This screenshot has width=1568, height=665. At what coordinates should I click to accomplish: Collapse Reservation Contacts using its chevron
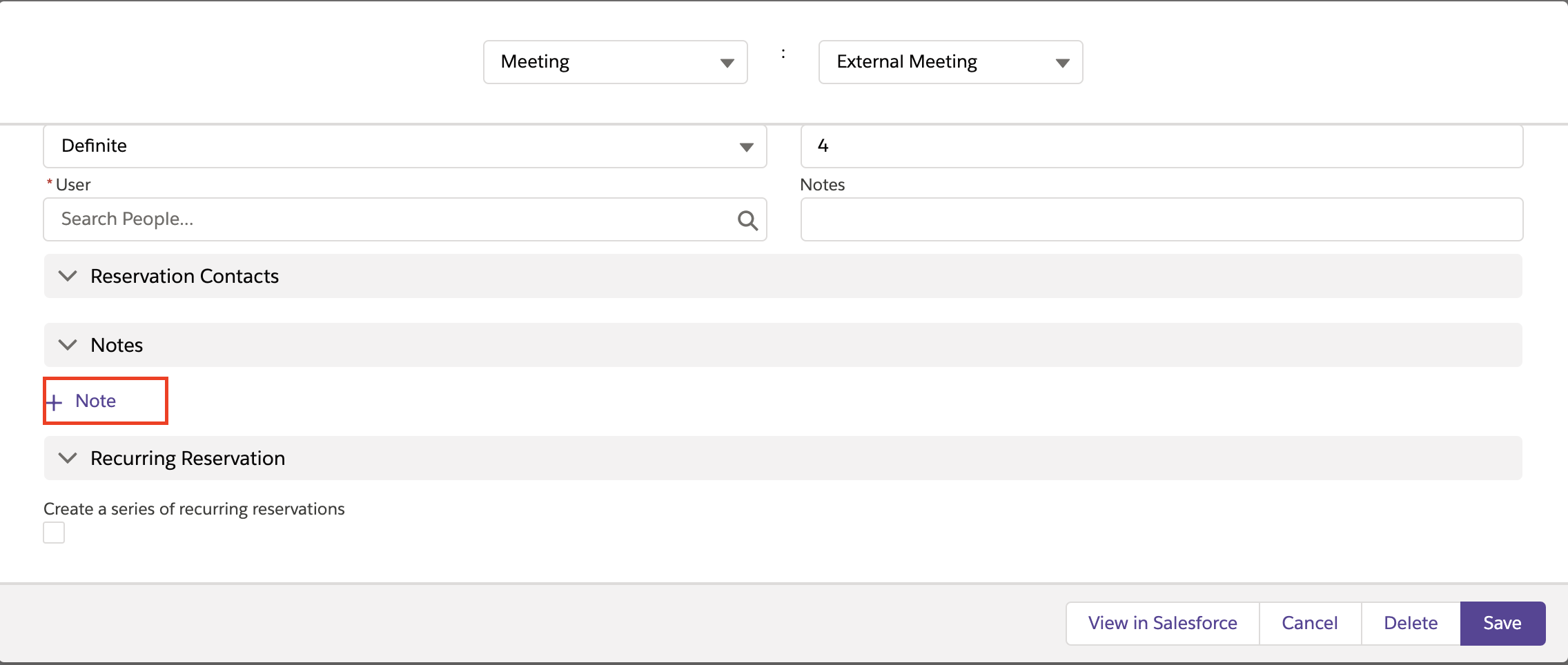pyautogui.click(x=68, y=276)
